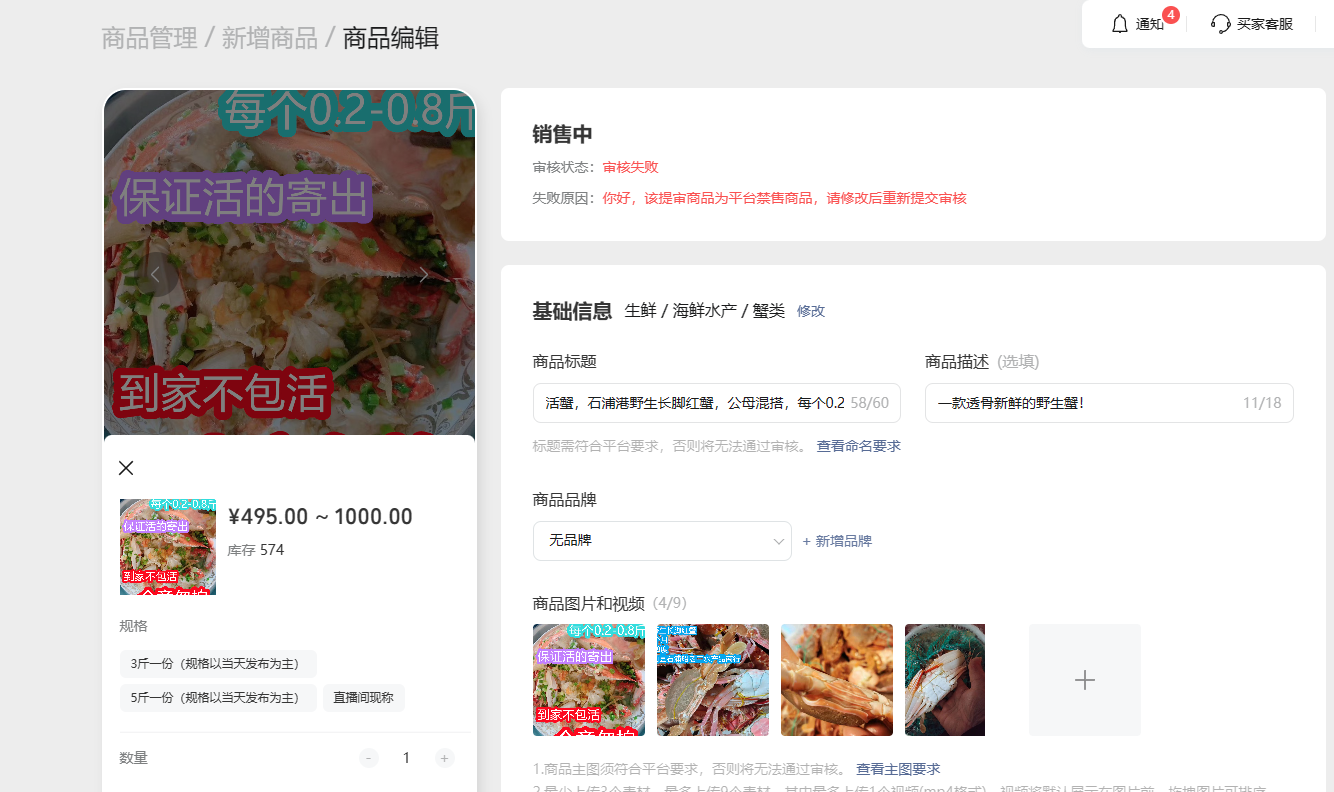Expand the 商品品牌 无品牌 dropdown
The width and height of the screenshot is (1334, 792).
click(662, 541)
